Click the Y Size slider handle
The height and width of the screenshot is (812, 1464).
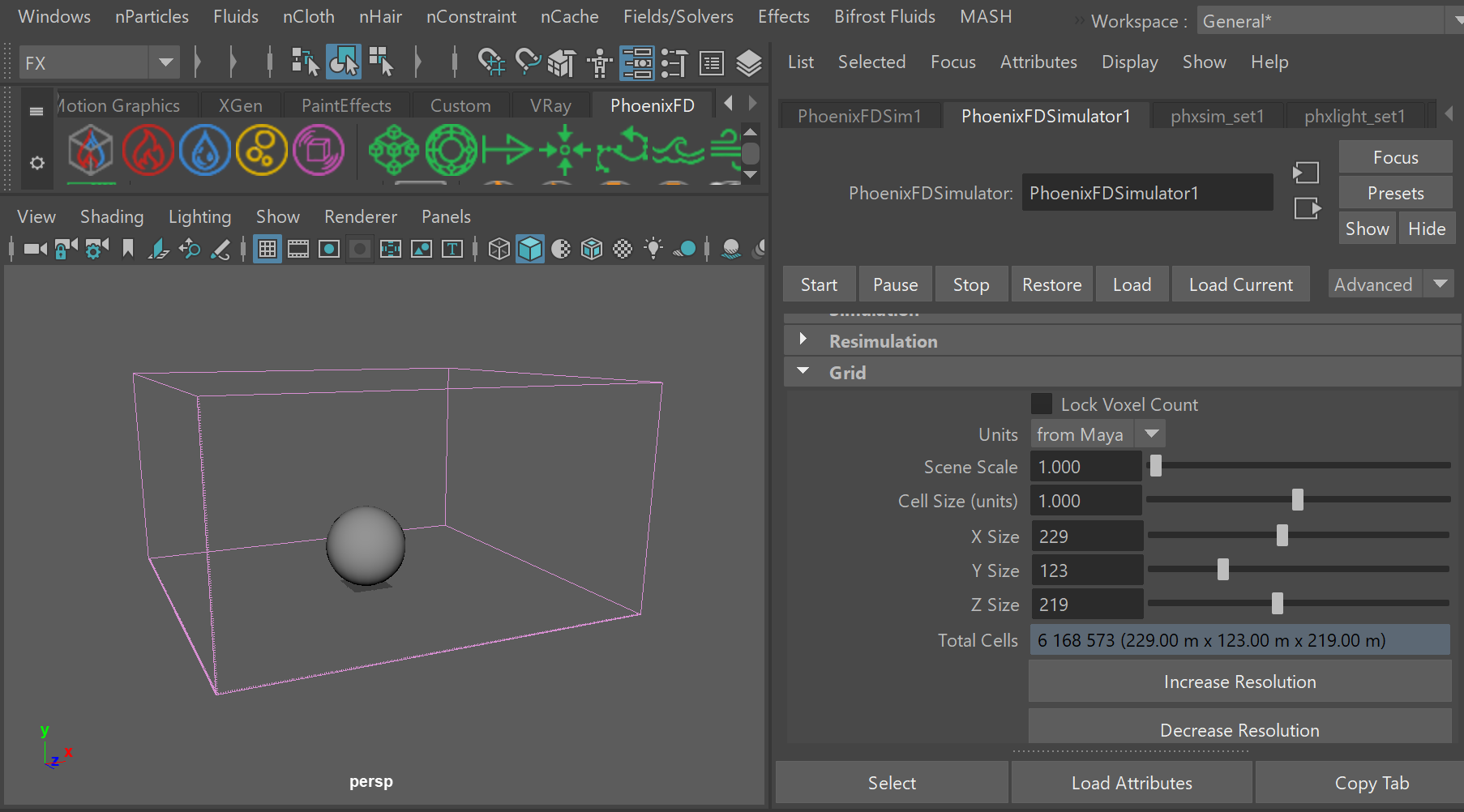[x=1222, y=570]
